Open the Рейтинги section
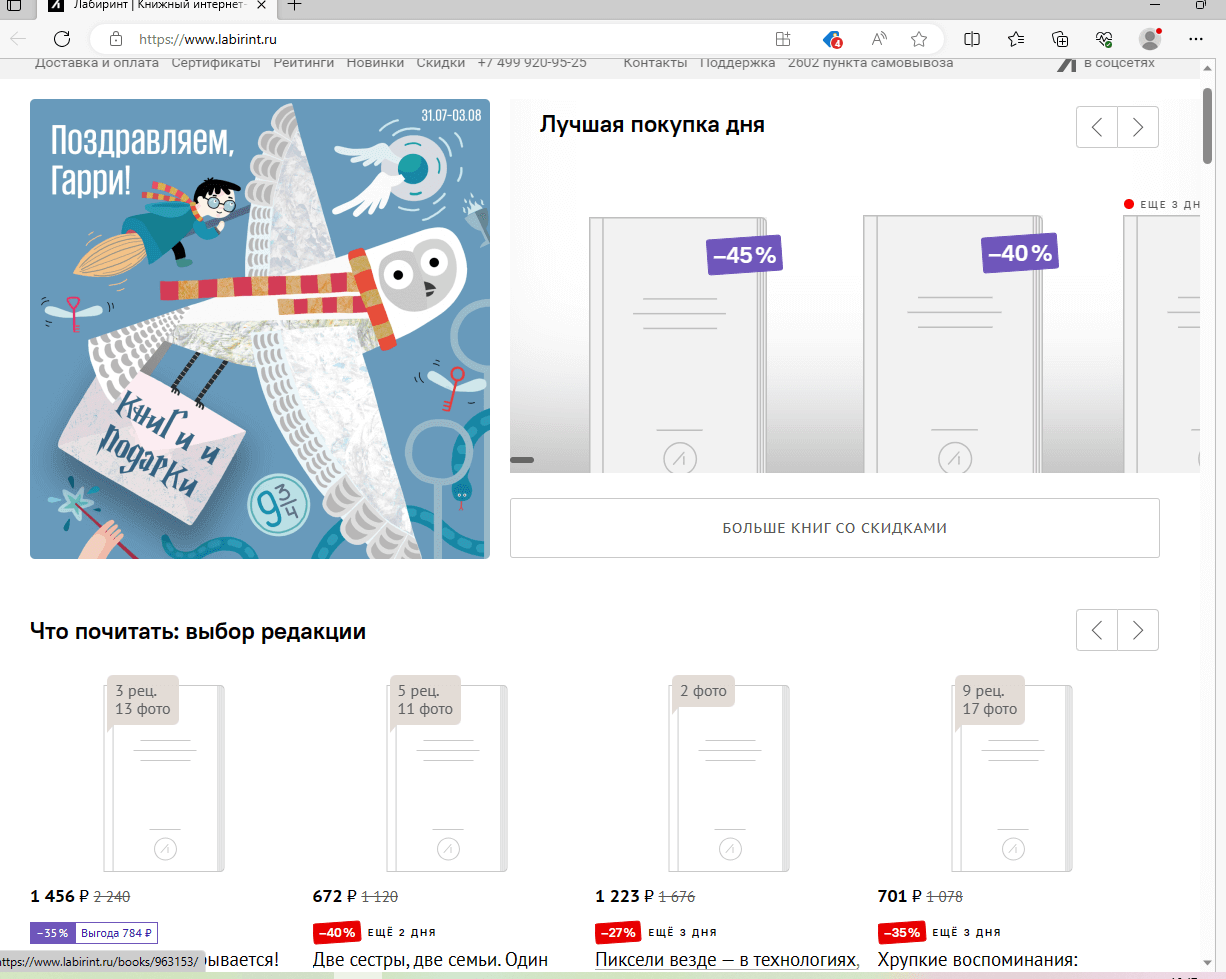 (304, 63)
